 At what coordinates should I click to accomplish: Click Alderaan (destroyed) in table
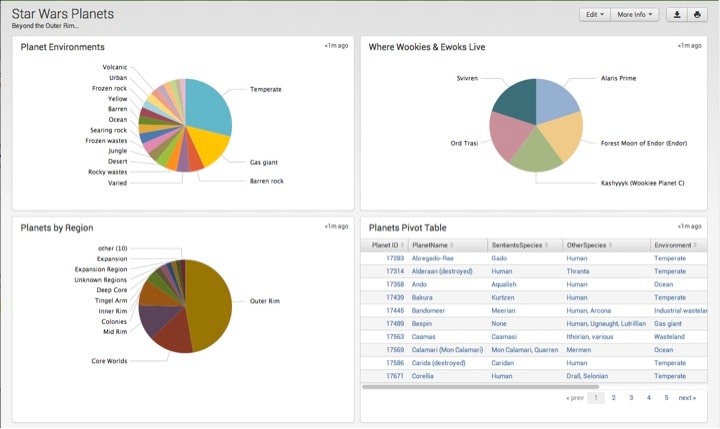click(442, 271)
